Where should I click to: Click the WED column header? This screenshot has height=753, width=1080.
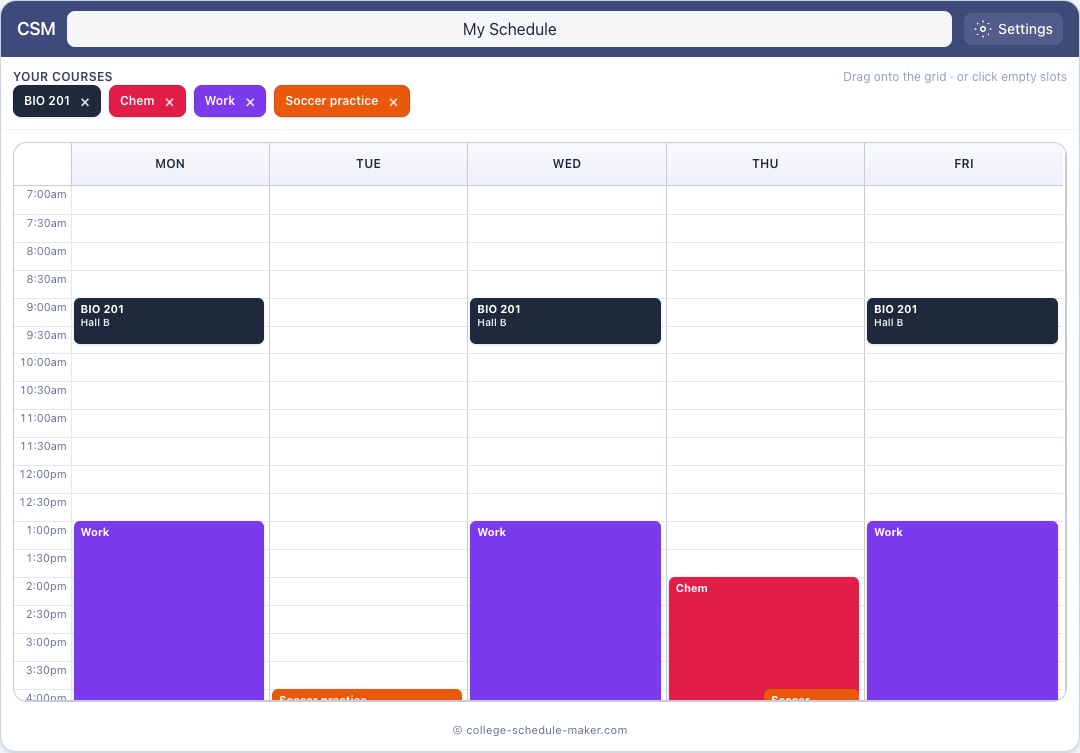pos(567,164)
